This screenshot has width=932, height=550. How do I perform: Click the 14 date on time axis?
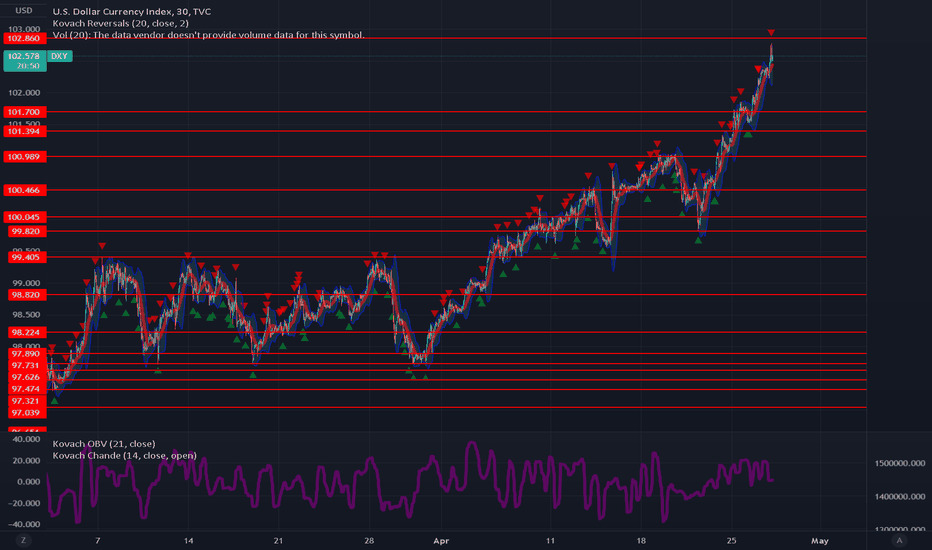(x=188, y=540)
